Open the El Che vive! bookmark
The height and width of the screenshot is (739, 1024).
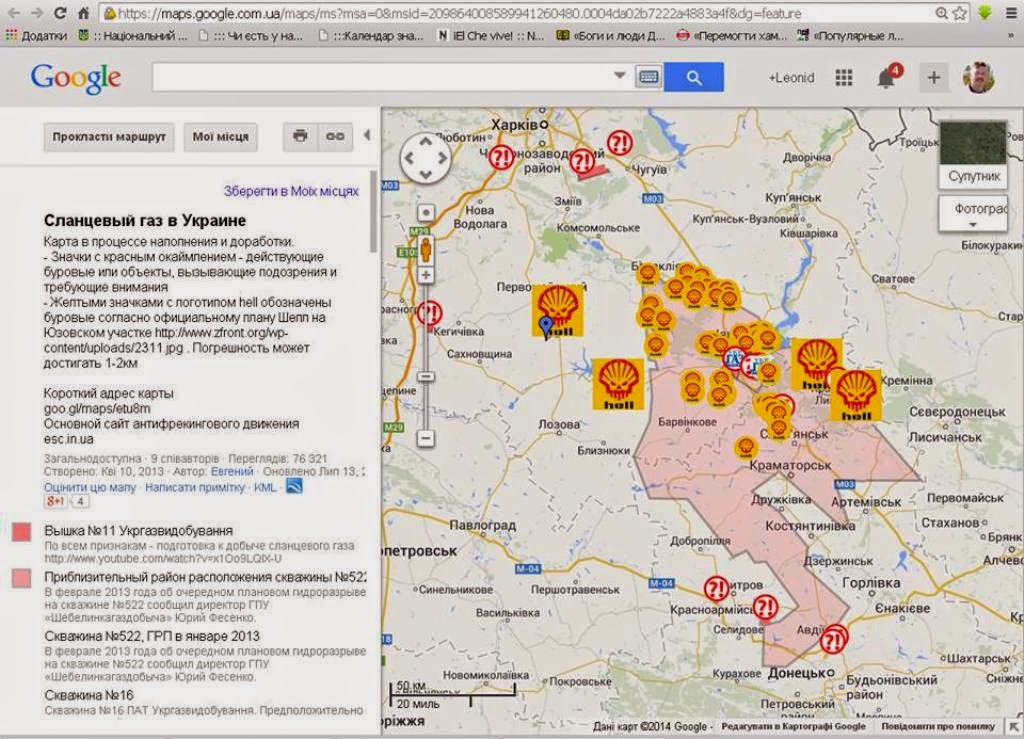pyautogui.click(x=491, y=36)
